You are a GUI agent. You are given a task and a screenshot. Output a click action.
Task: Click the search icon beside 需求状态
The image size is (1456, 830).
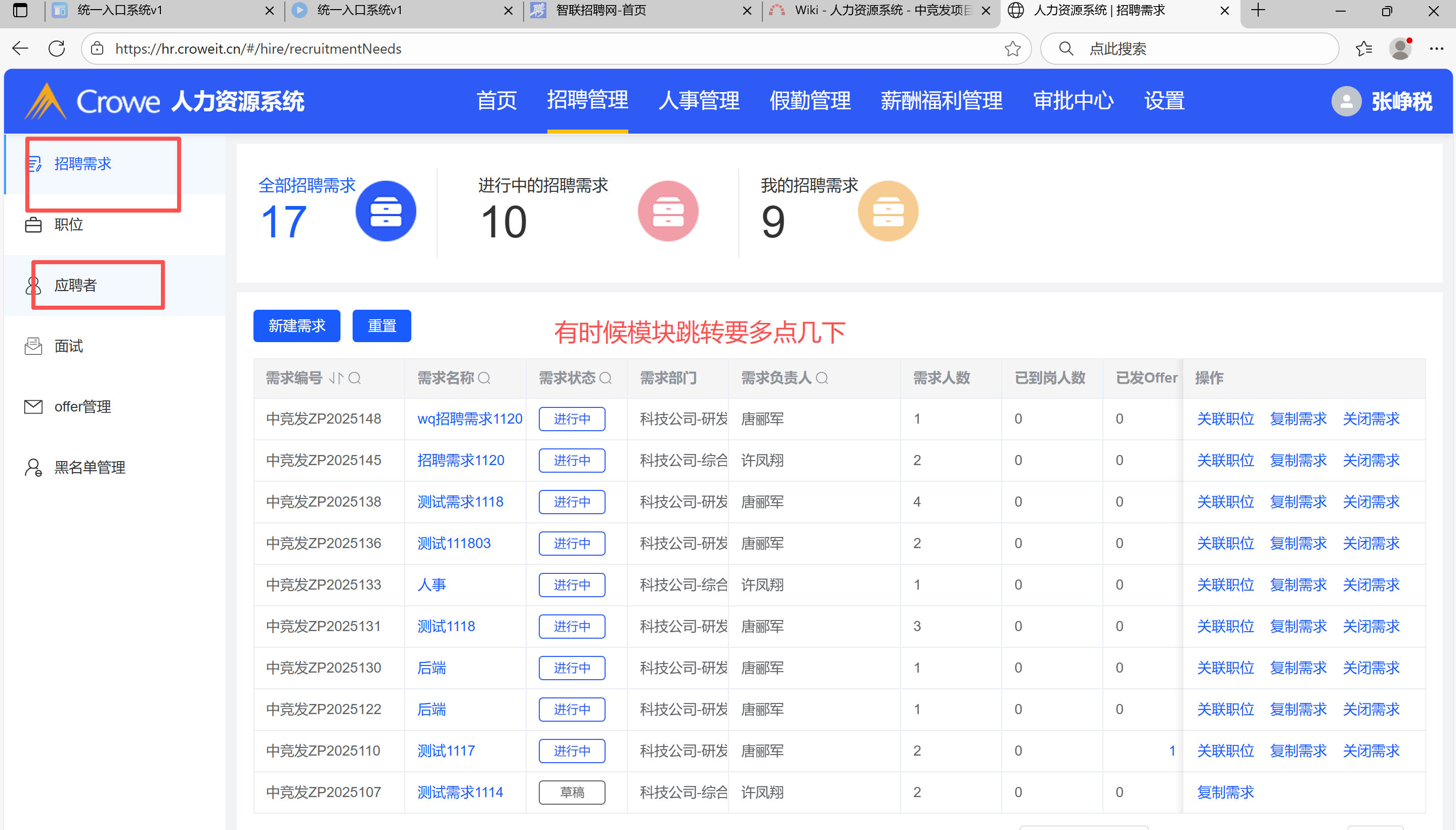pyautogui.click(x=606, y=378)
